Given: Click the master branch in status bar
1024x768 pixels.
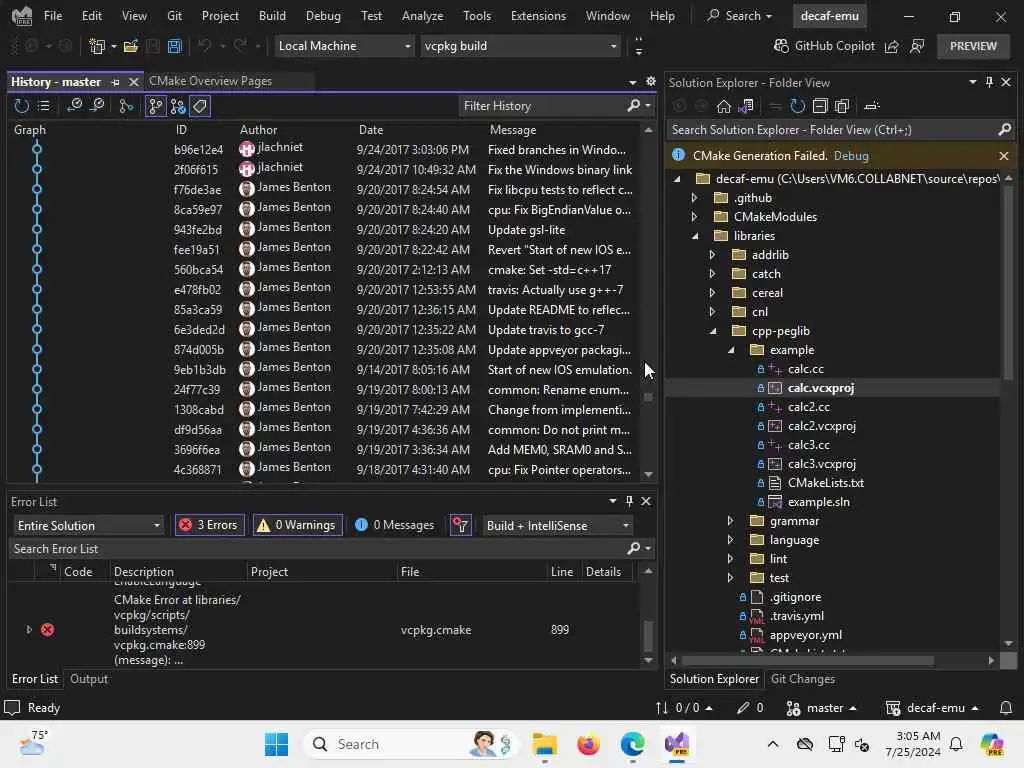Looking at the screenshot, I should tap(821, 708).
